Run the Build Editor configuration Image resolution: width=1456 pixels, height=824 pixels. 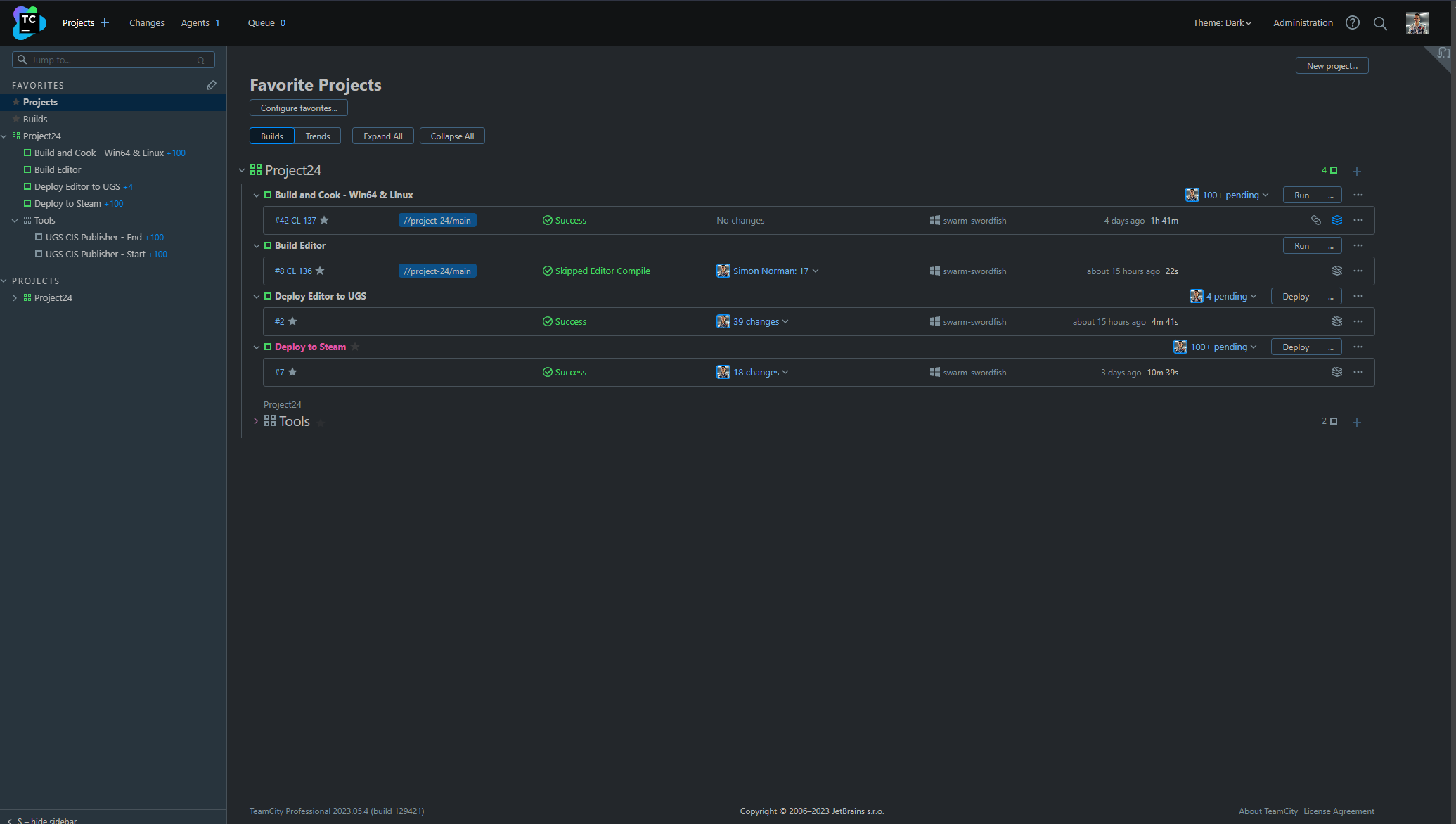coord(1301,245)
